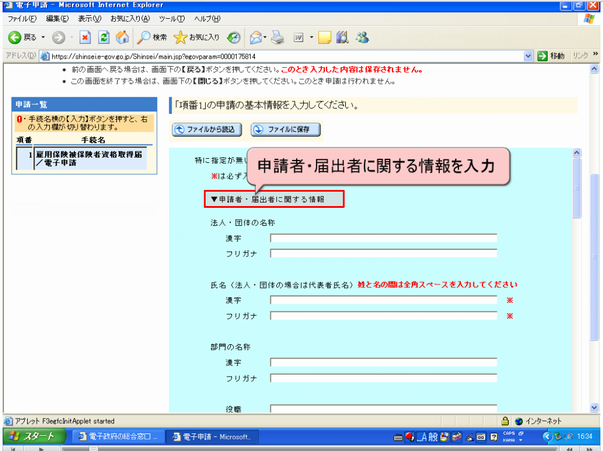Open the Back button history dropdown arrow
This screenshot has height=451, width=603.
(x=43, y=37)
